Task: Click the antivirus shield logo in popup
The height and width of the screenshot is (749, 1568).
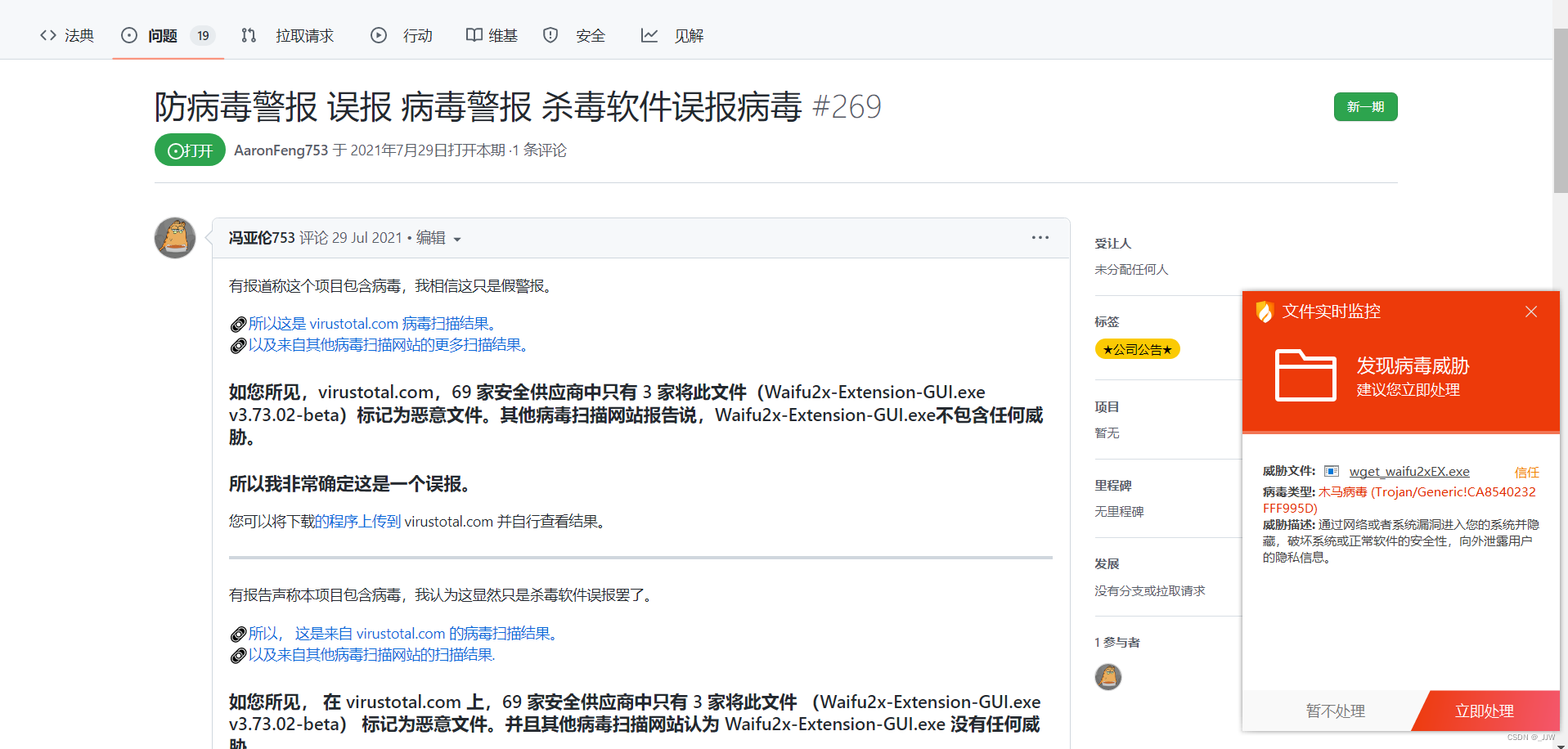Action: 1265,312
